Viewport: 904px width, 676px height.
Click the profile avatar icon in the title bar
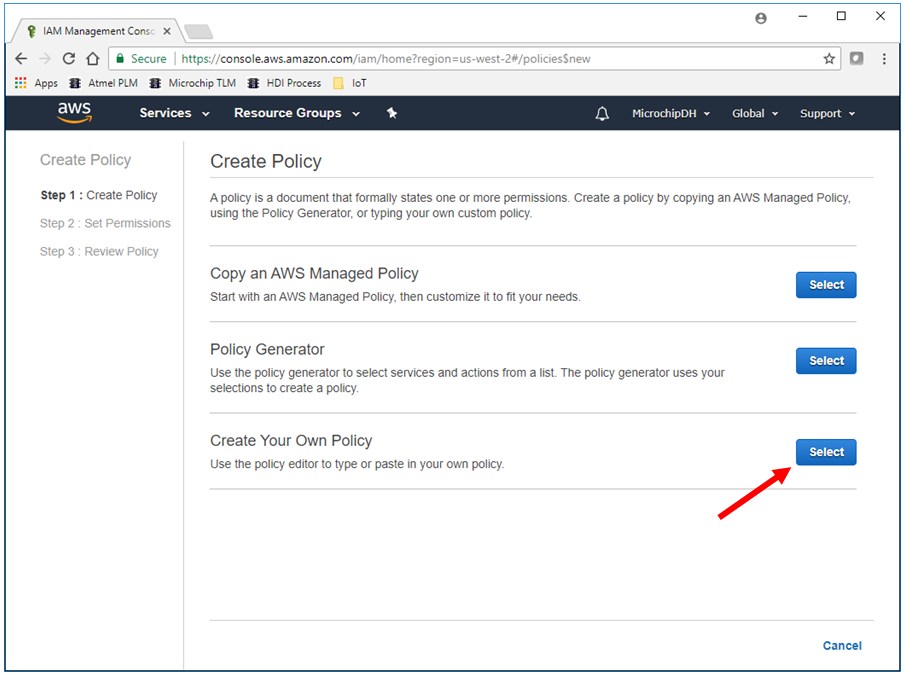pos(760,17)
